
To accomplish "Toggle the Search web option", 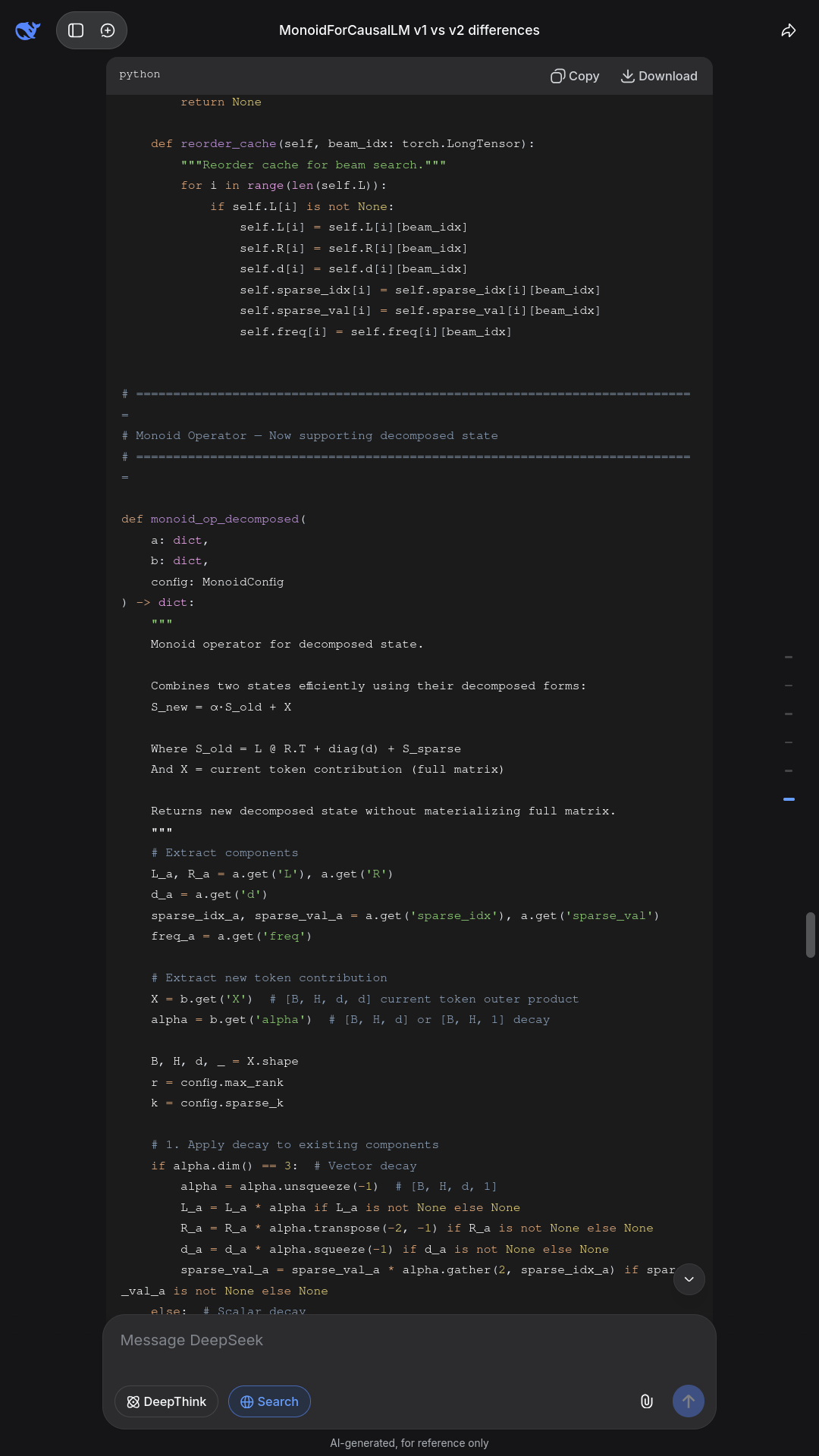I will point(269,1401).
